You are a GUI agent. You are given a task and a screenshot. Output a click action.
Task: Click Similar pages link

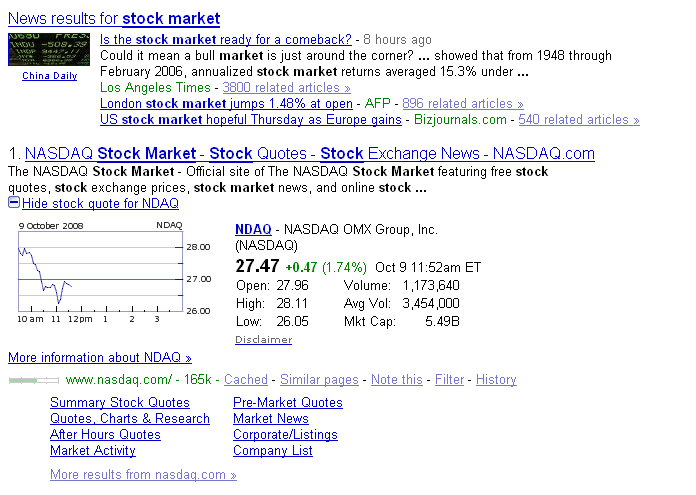tap(319, 380)
